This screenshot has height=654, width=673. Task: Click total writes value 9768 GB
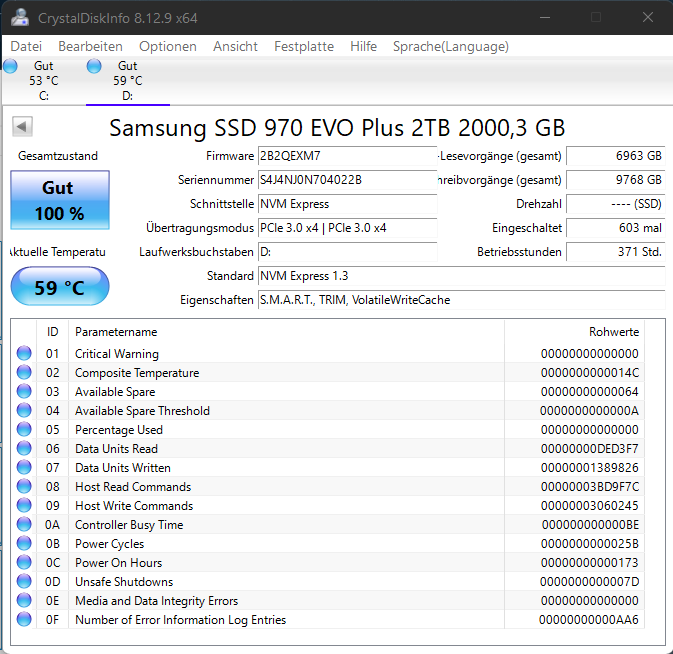point(615,180)
